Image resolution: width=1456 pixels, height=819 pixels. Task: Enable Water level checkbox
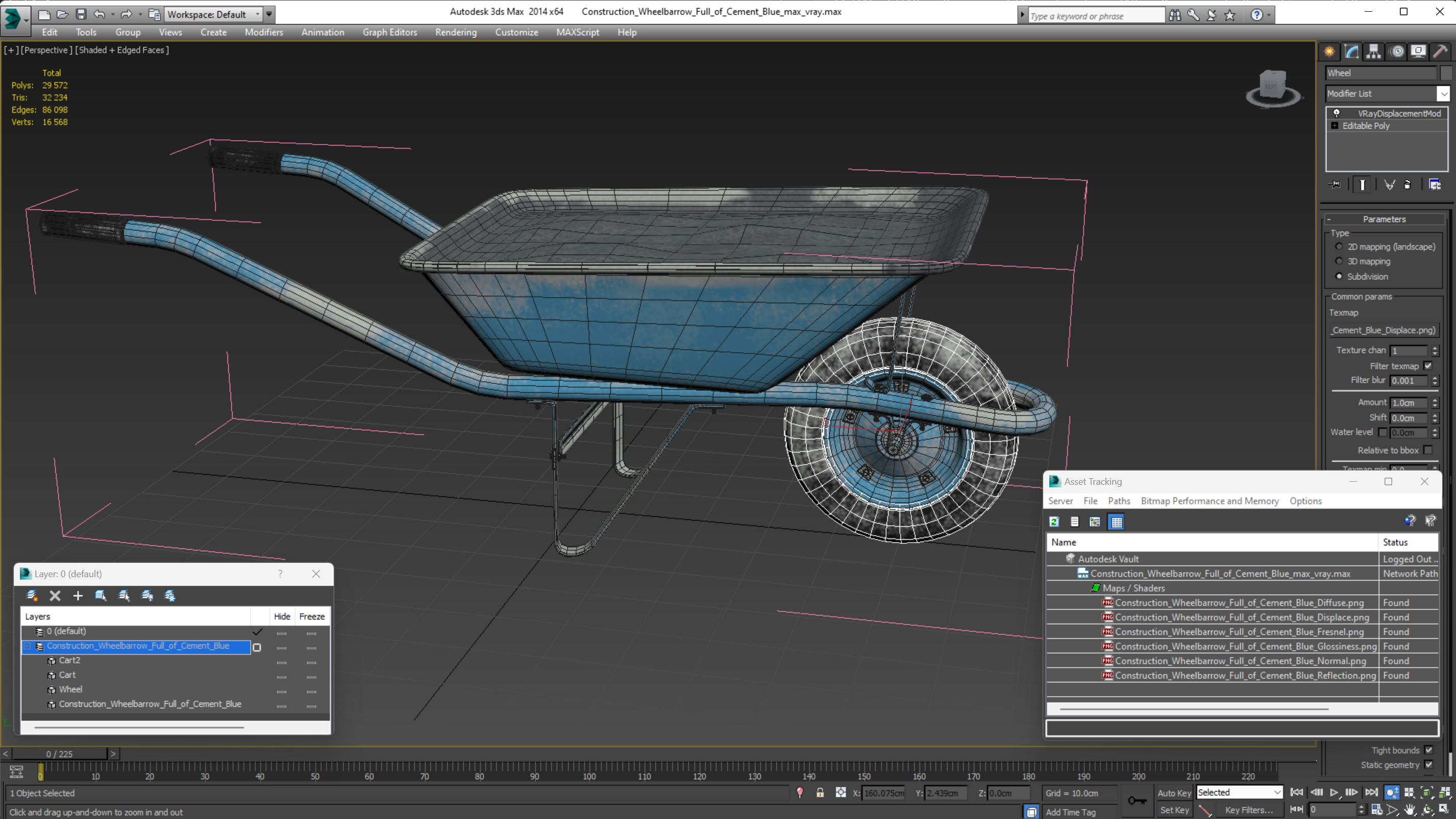click(x=1383, y=432)
